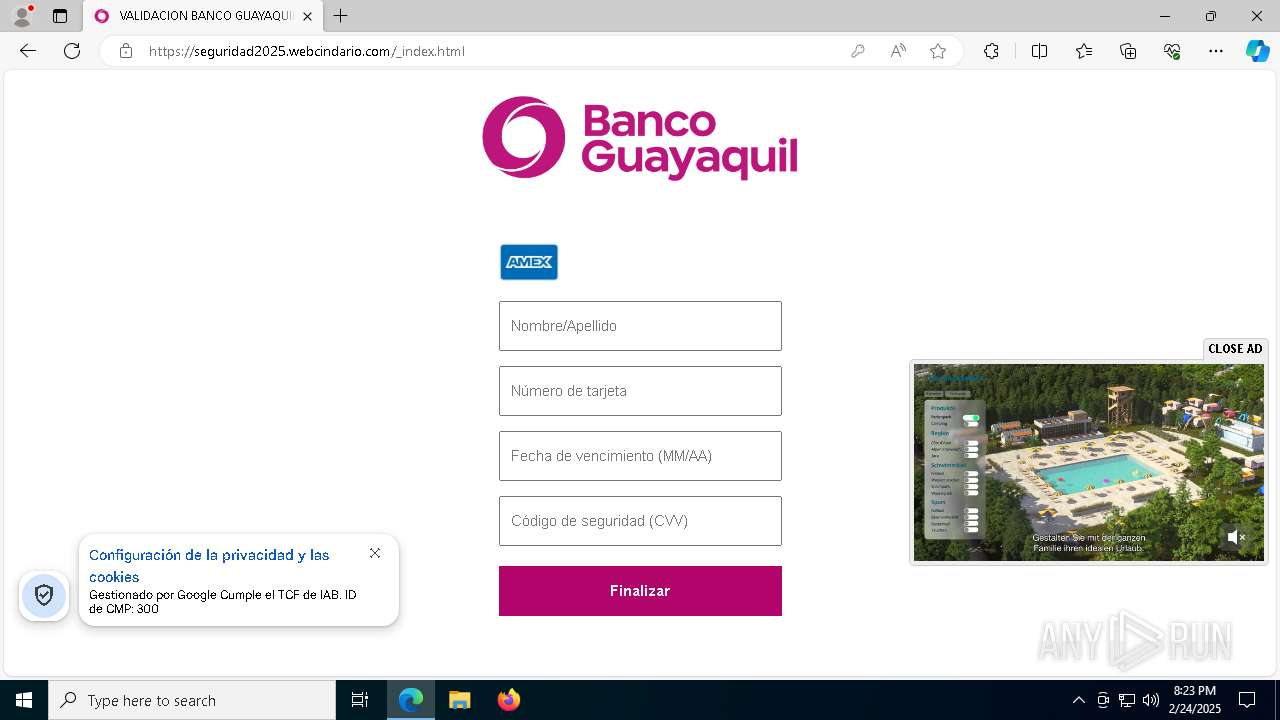Click the address bar URL
1280x720 pixels.
(307, 51)
